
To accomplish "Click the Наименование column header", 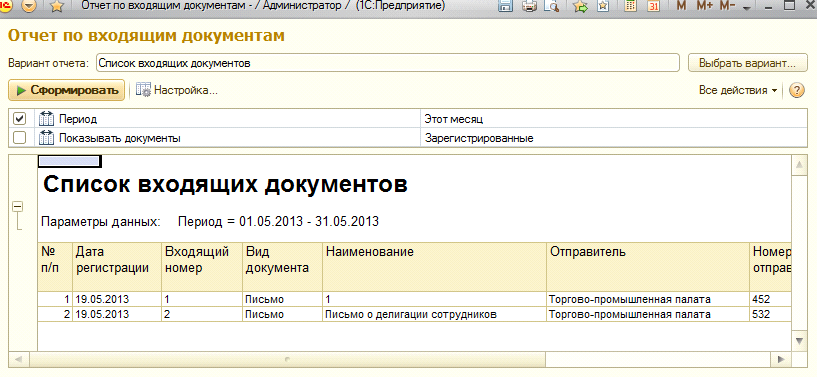I will click(434, 266).
